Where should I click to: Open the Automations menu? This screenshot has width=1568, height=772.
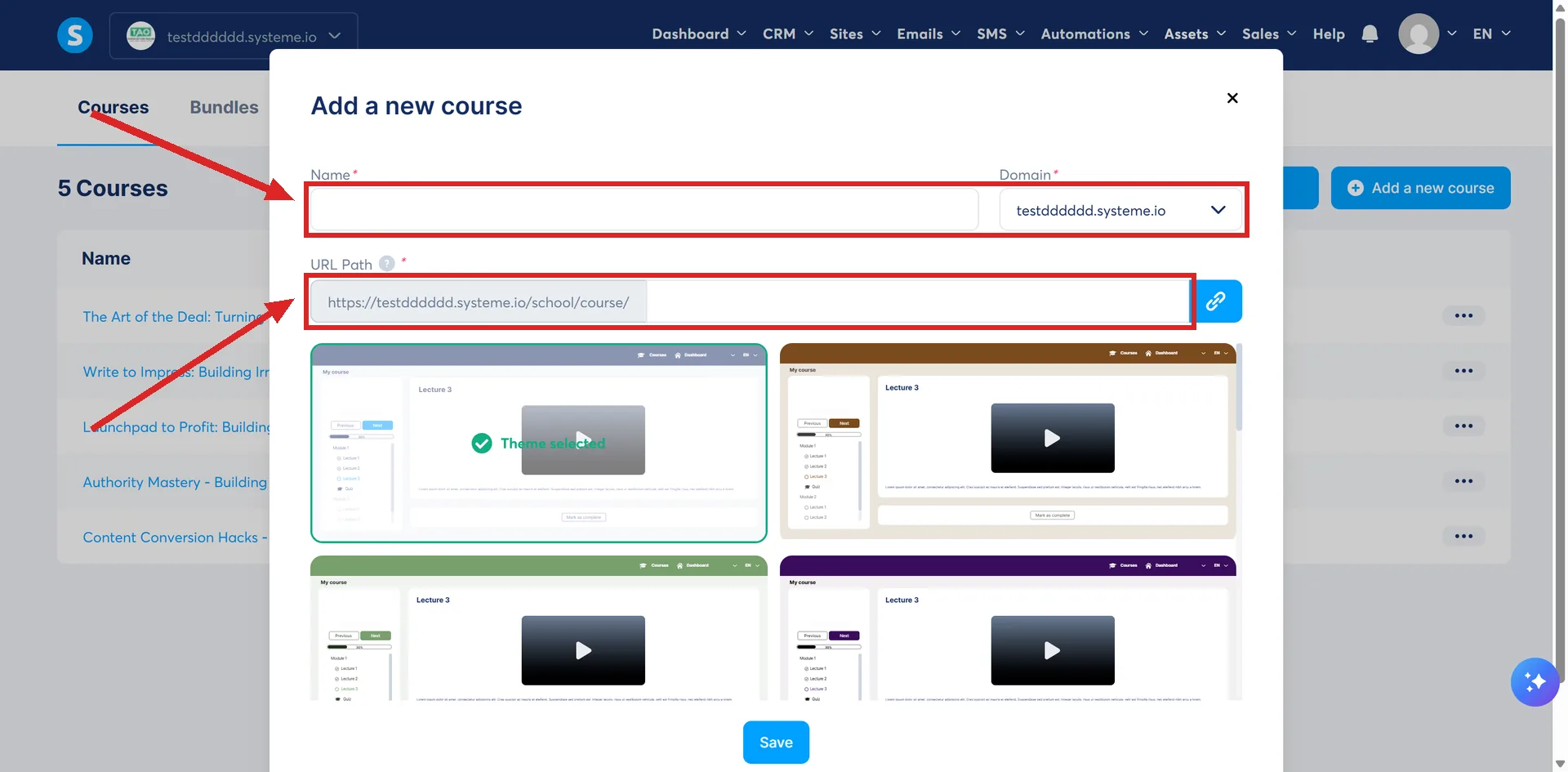pyautogui.click(x=1094, y=34)
